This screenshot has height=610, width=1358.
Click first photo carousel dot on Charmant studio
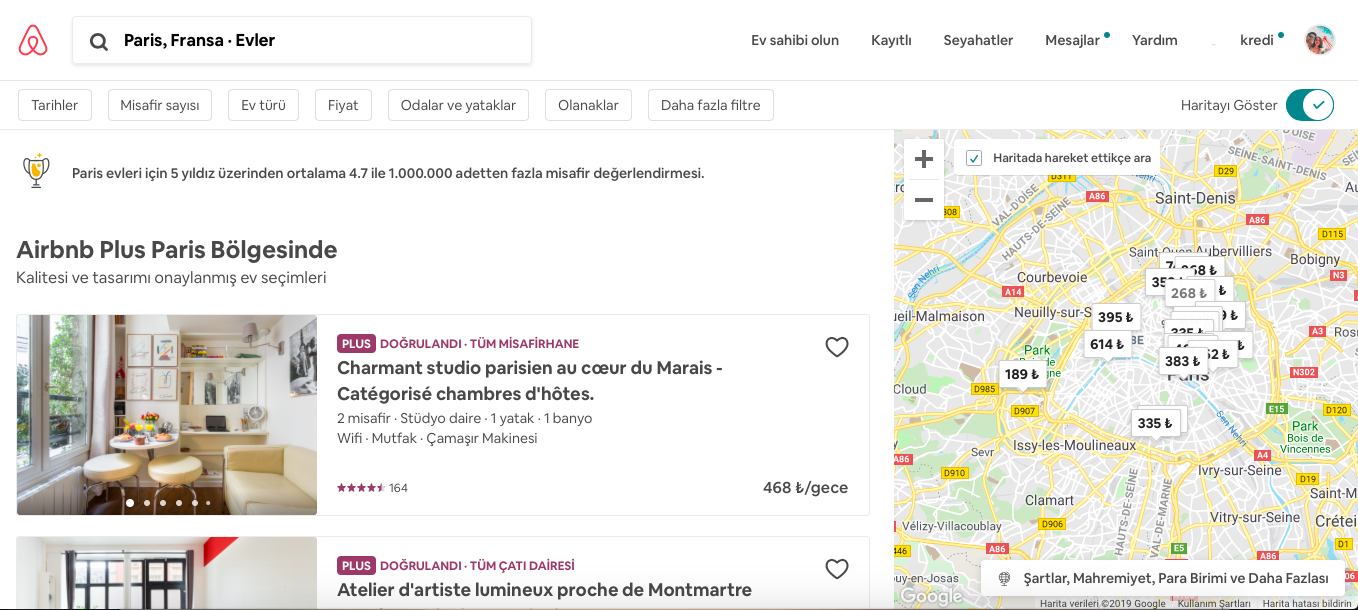(130, 503)
